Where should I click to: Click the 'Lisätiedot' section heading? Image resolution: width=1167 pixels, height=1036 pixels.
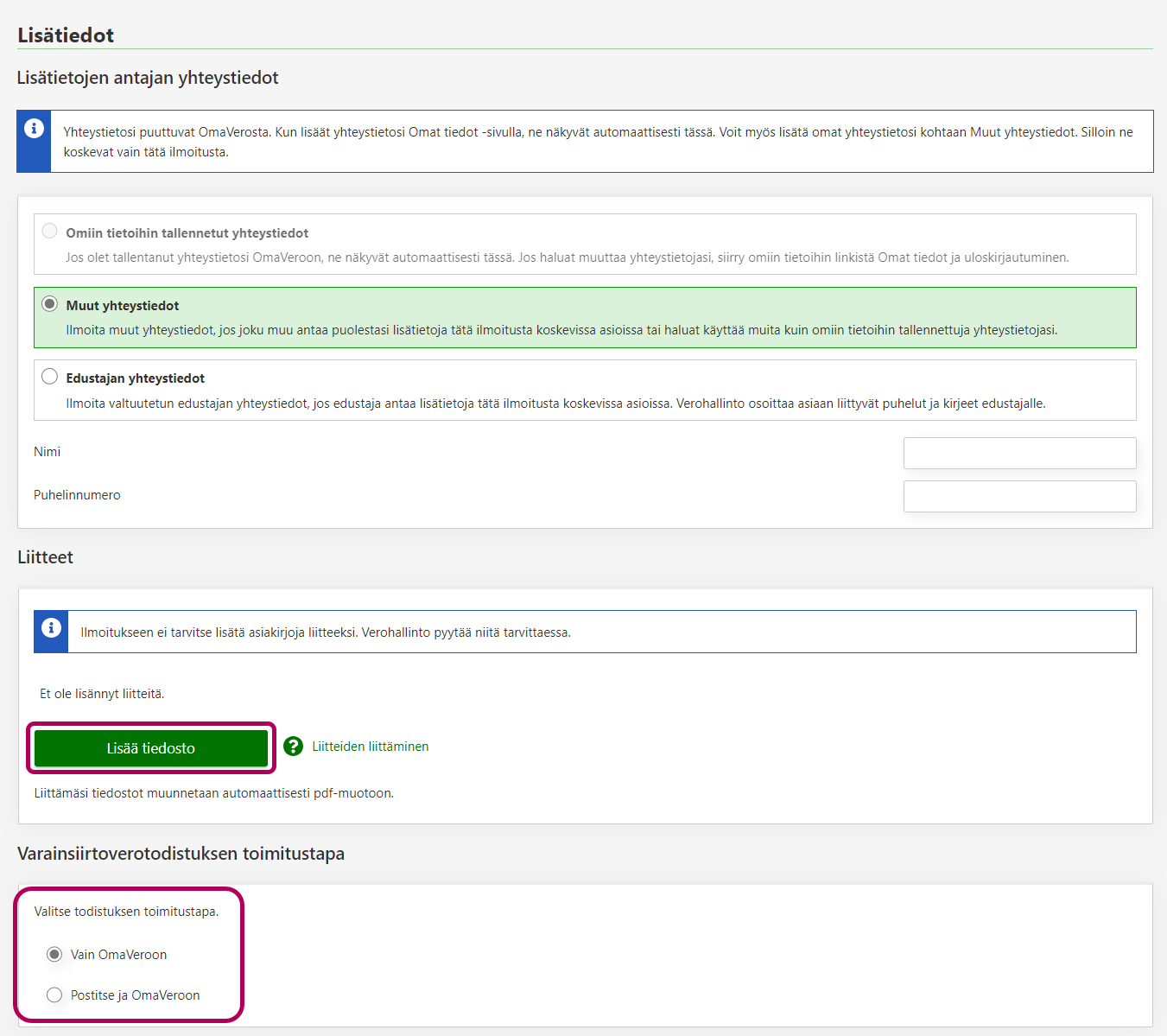[x=66, y=35]
